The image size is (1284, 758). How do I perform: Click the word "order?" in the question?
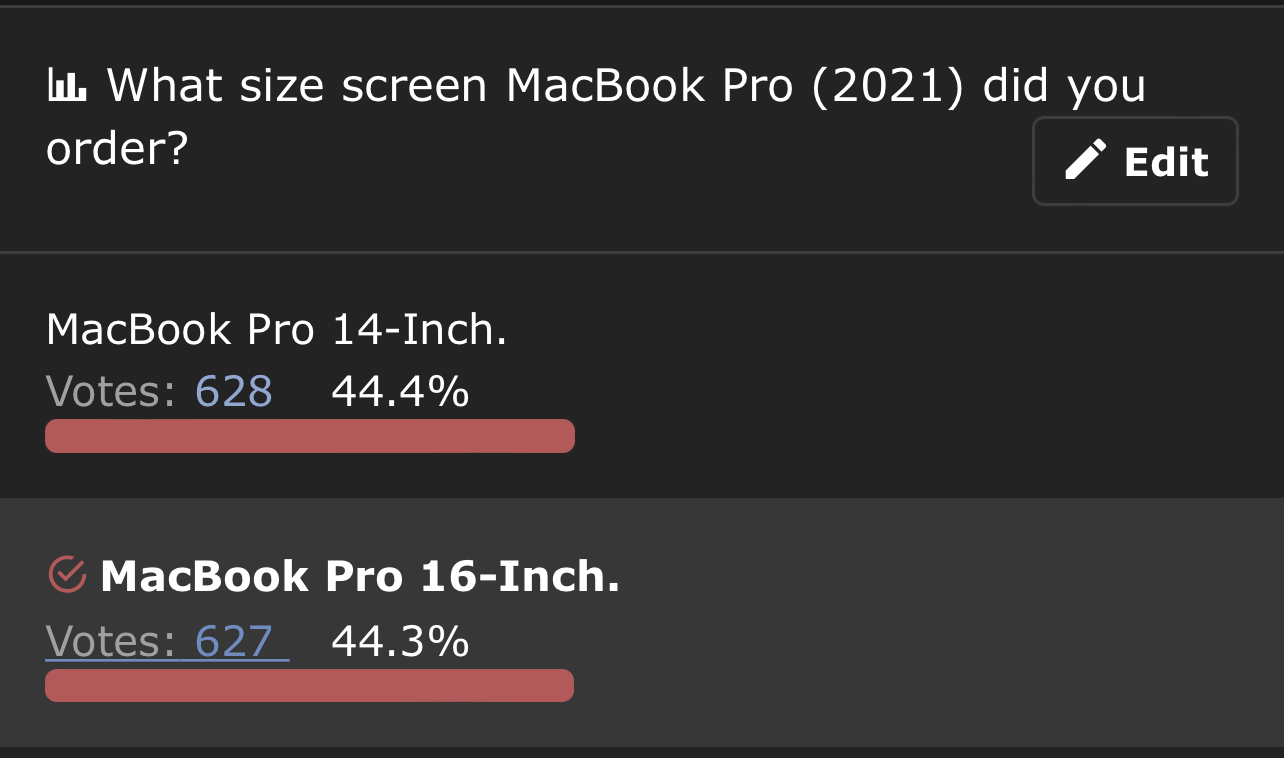pyautogui.click(x=117, y=150)
